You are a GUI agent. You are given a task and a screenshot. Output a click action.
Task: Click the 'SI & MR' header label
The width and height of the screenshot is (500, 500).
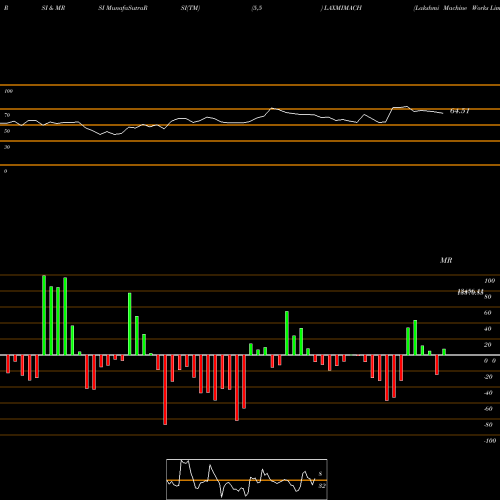click(53, 8)
